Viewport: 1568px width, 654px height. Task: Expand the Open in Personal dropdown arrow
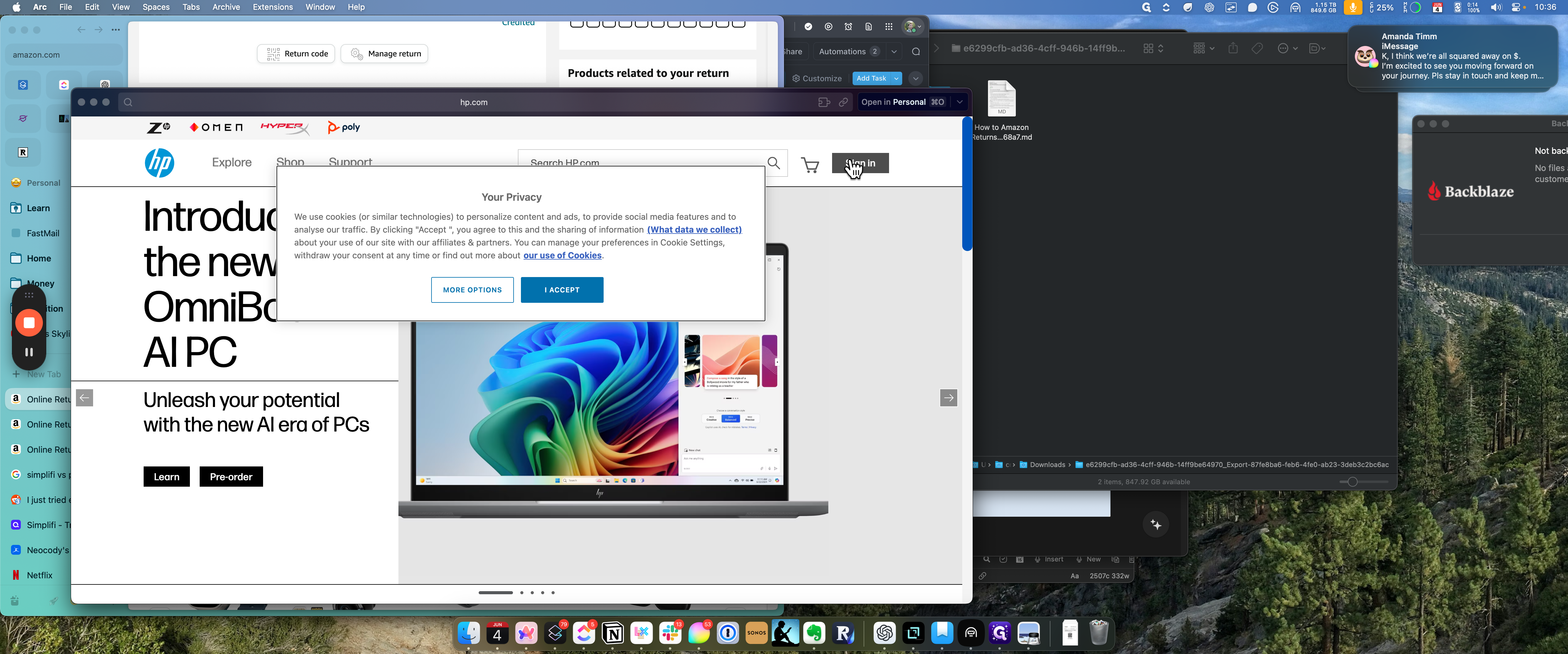[x=960, y=102]
